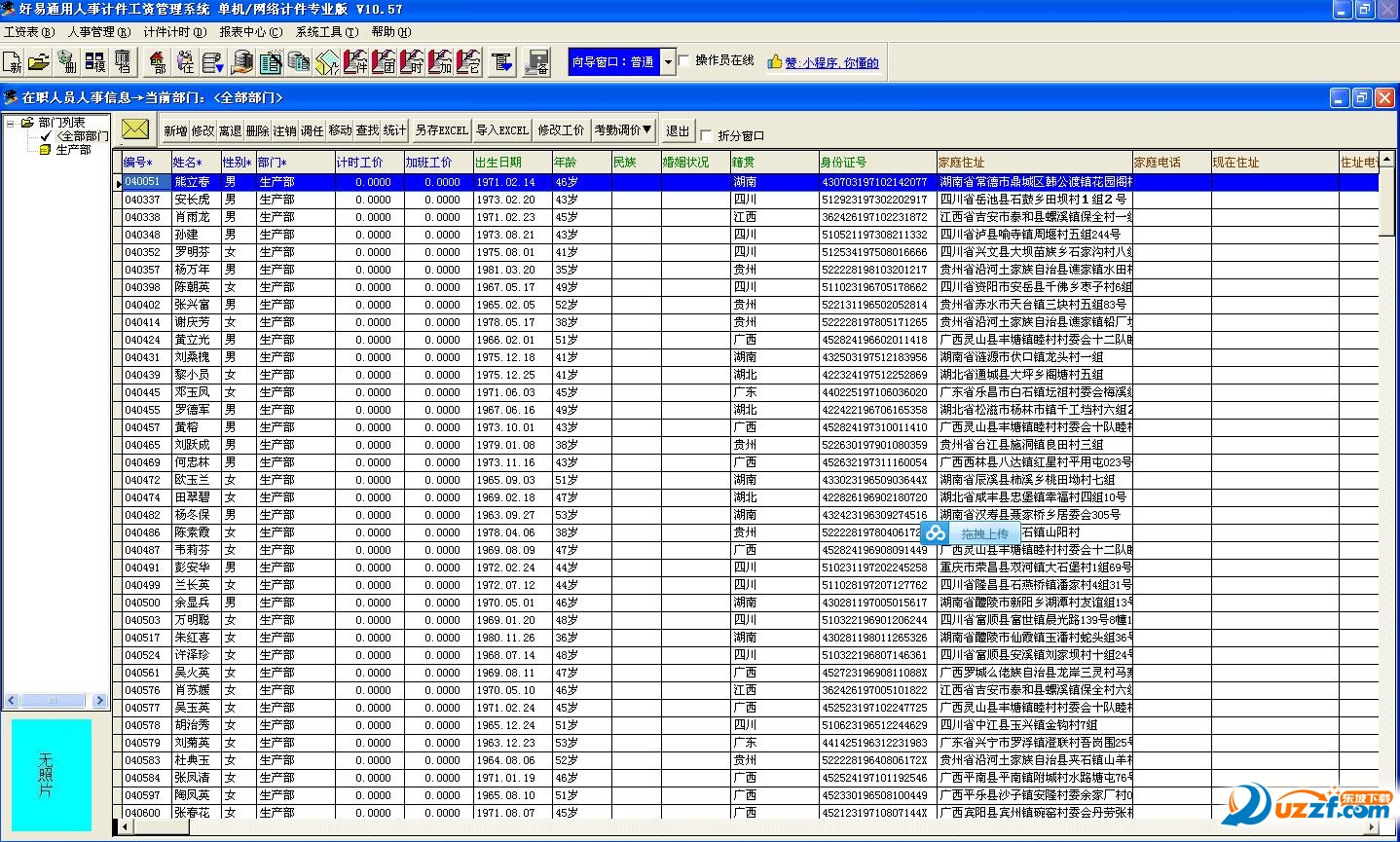The image size is (1400, 842).
Task: Click the yellow envelope mail icon
Action: pos(135,128)
